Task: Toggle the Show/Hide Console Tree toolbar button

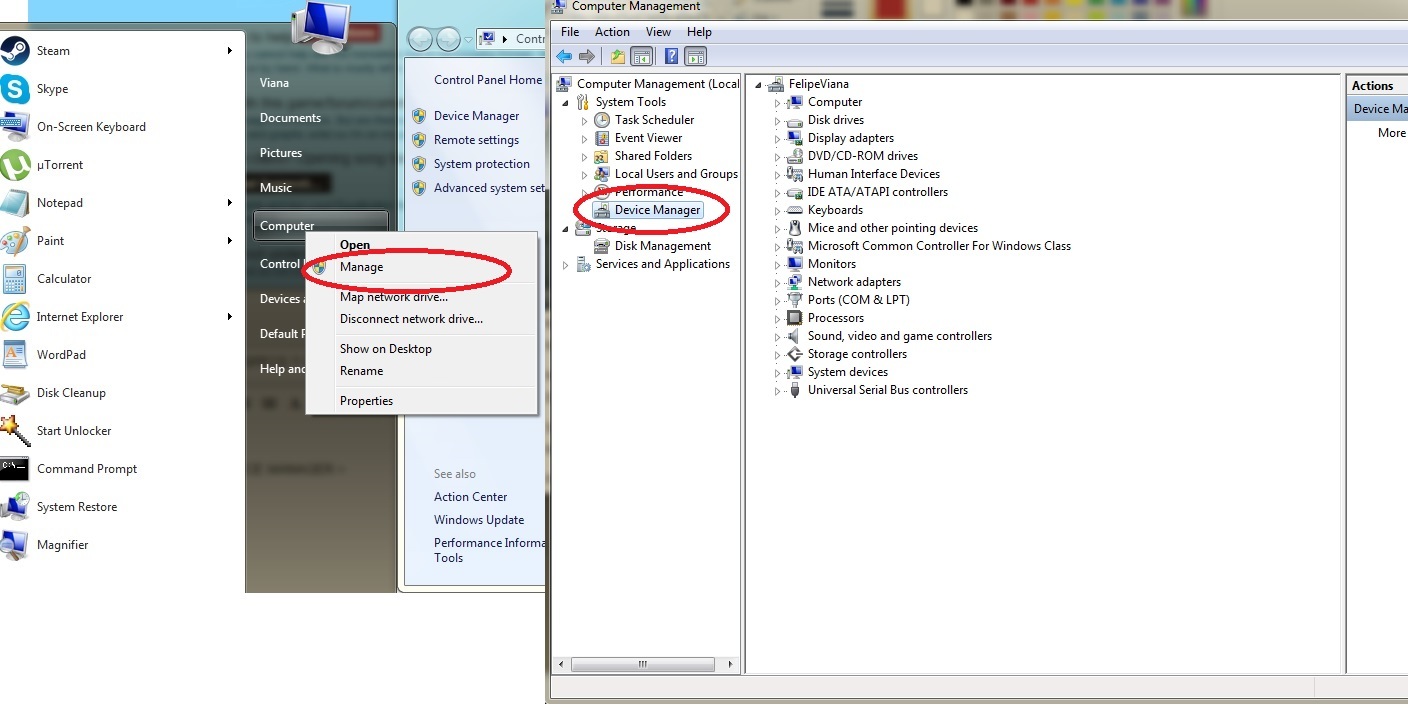Action: pyautogui.click(x=642, y=56)
